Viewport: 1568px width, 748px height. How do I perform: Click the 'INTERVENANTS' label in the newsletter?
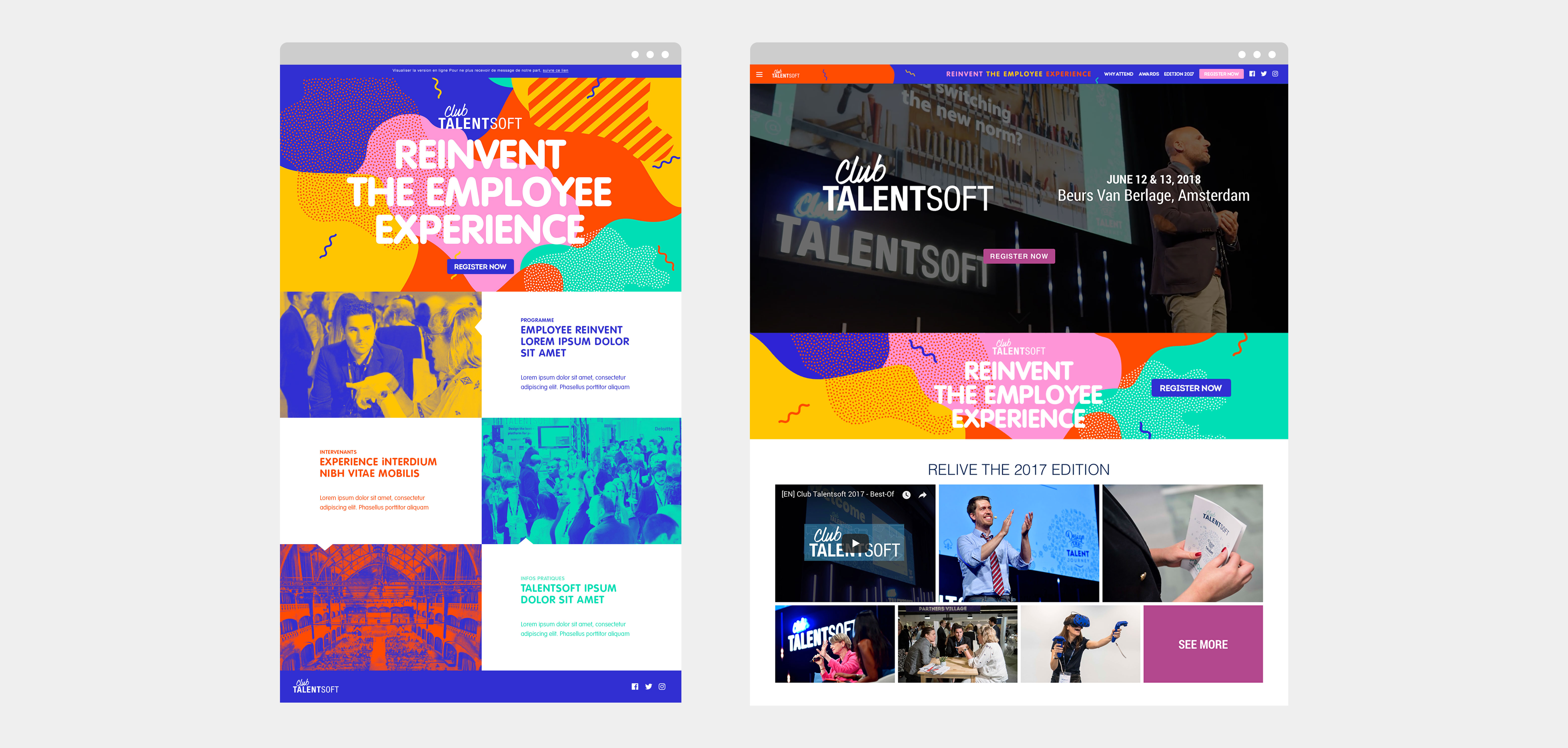coord(338,452)
